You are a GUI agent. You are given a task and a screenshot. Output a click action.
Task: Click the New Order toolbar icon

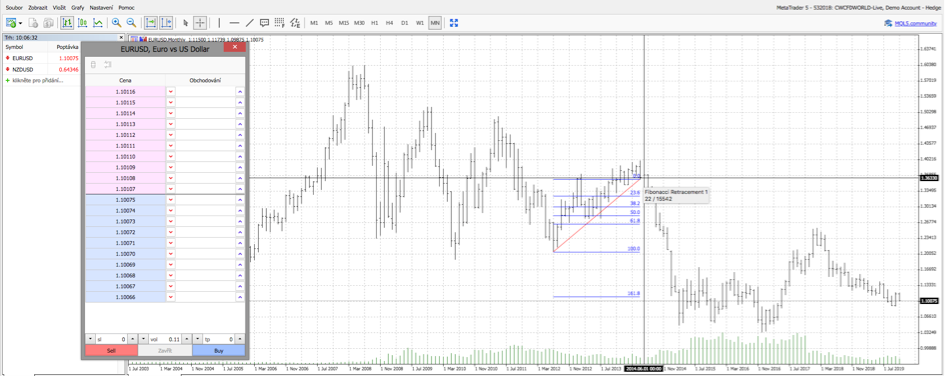(11, 23)
